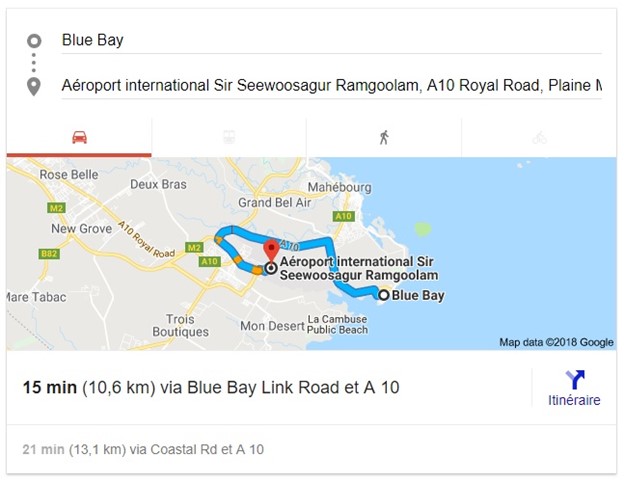Click the red airport destination pin on map
The height and width of the screenshot is (483, 624).
pyautogui.click(x=272, y=251)
